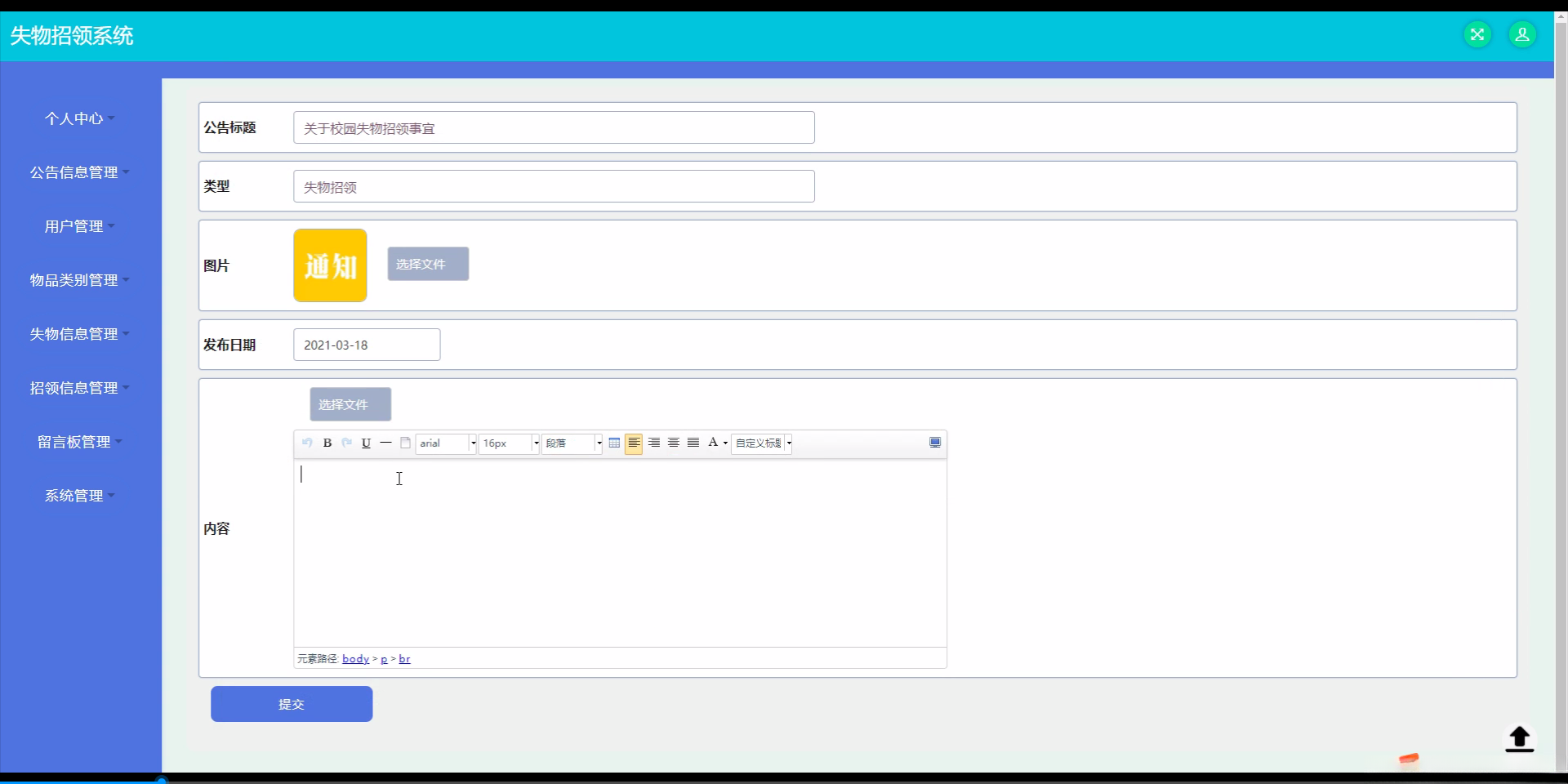Image resolution: width=1568 pixels, height=784 pixels.
Task: Focus the 类型 input field
Action: (x=554, y=186)
